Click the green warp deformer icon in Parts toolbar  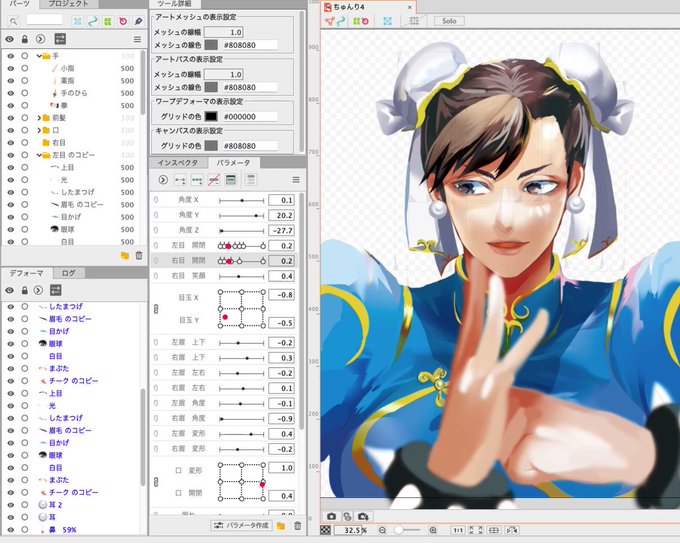(108, 21)
